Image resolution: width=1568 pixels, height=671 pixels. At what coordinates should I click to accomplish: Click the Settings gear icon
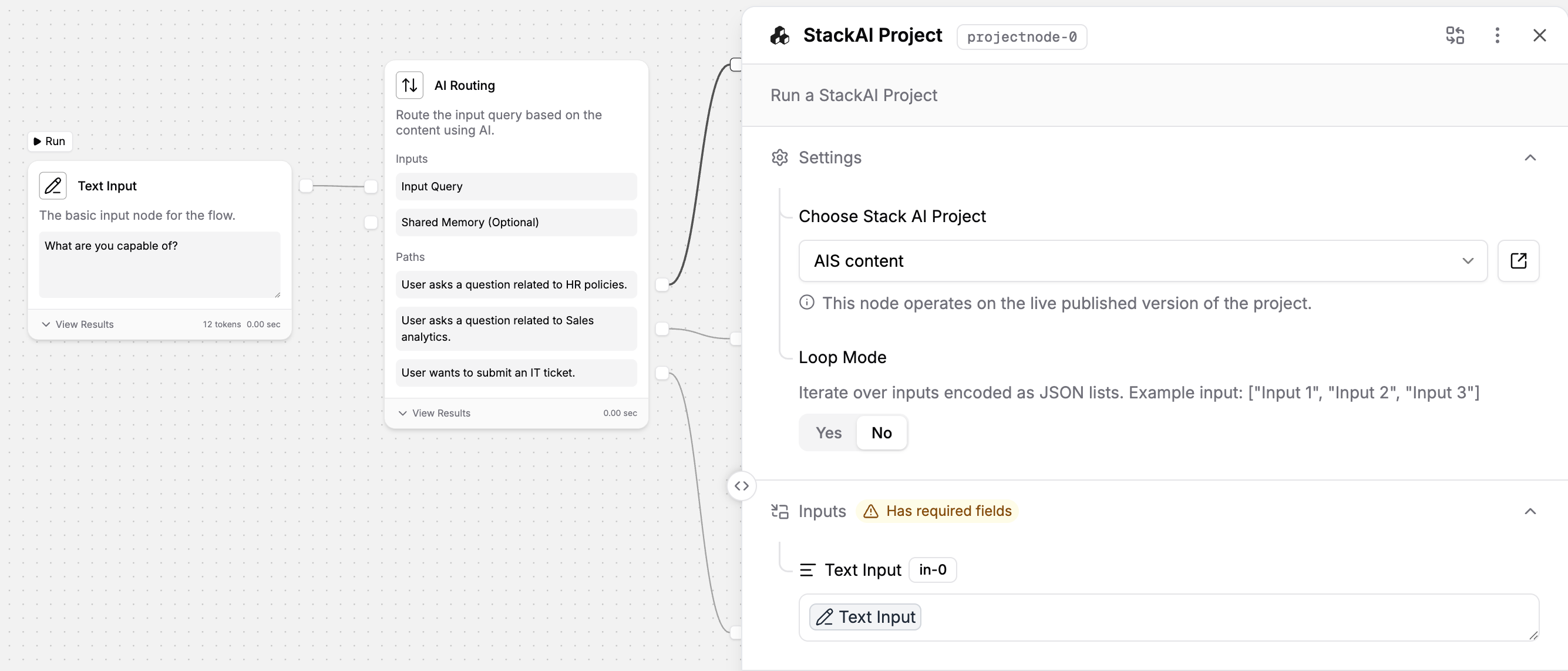(779, 157)
